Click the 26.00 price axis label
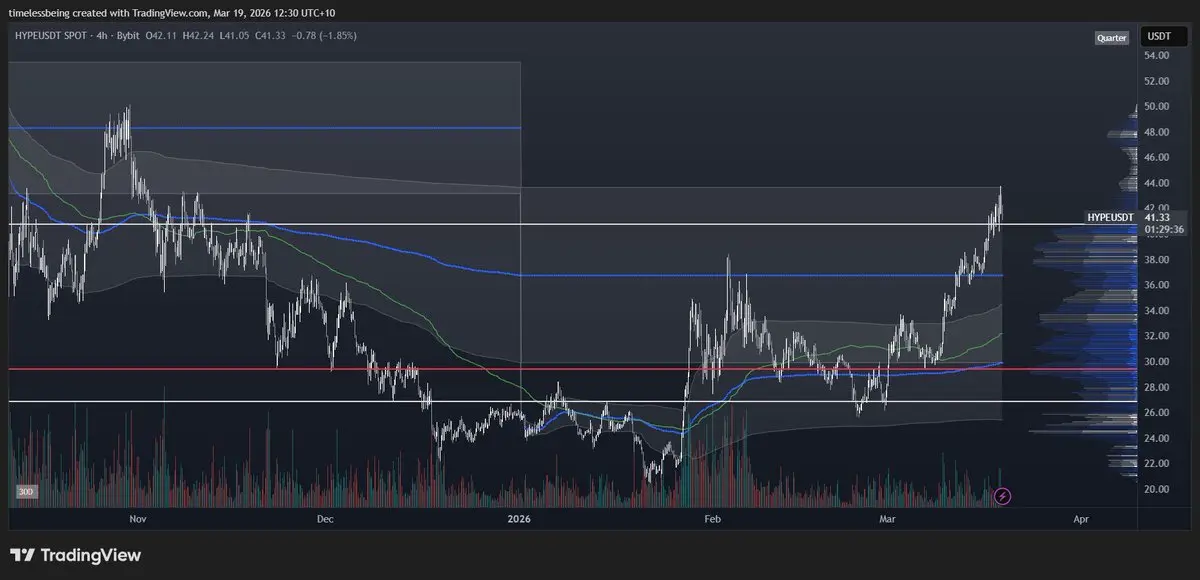1200x580 pixels. 1157,412
